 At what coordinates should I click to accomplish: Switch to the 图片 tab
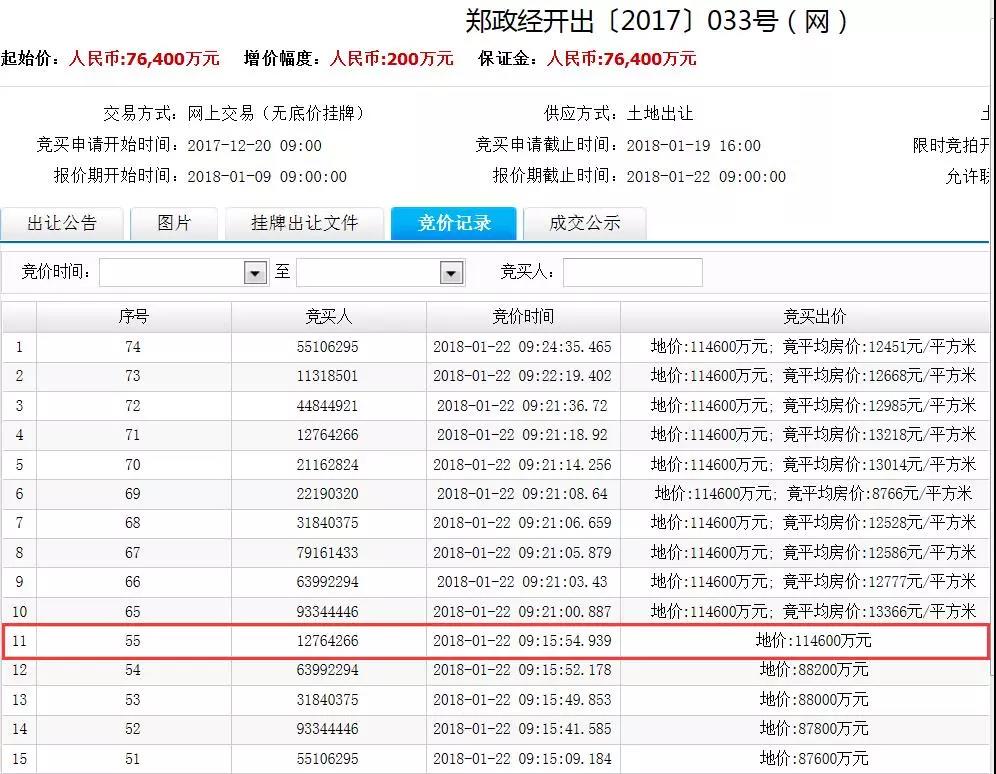click(x=174, y=223)
